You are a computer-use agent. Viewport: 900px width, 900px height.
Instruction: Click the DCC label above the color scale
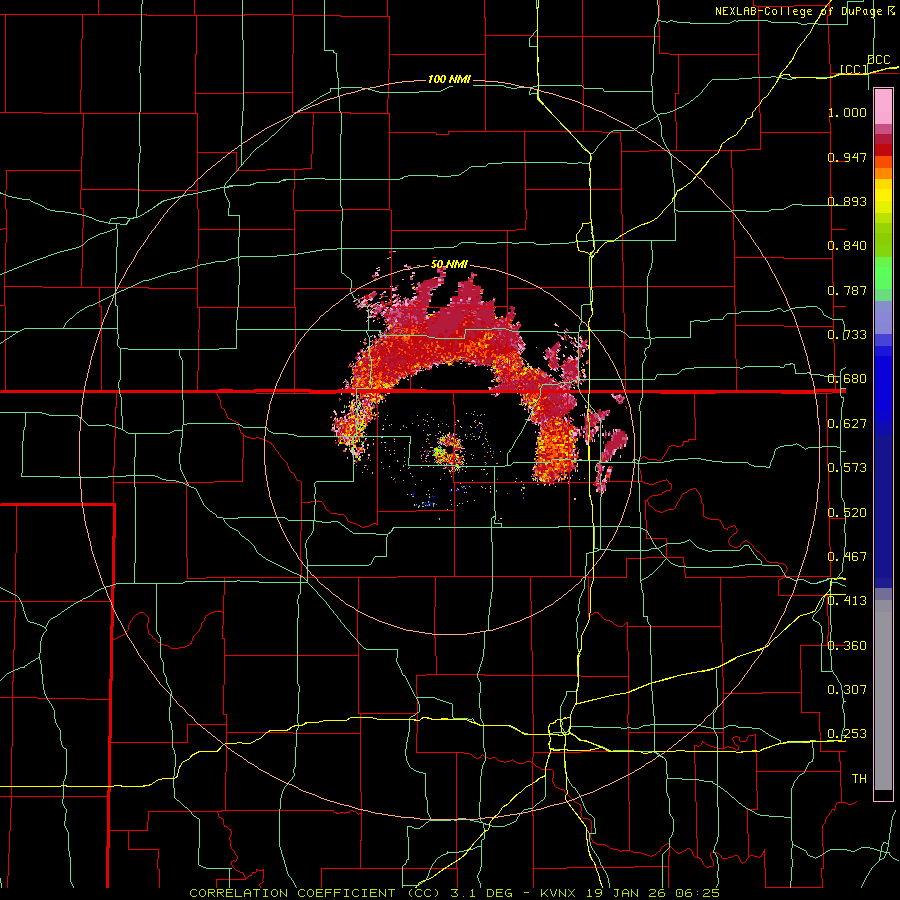pos(878,60)
